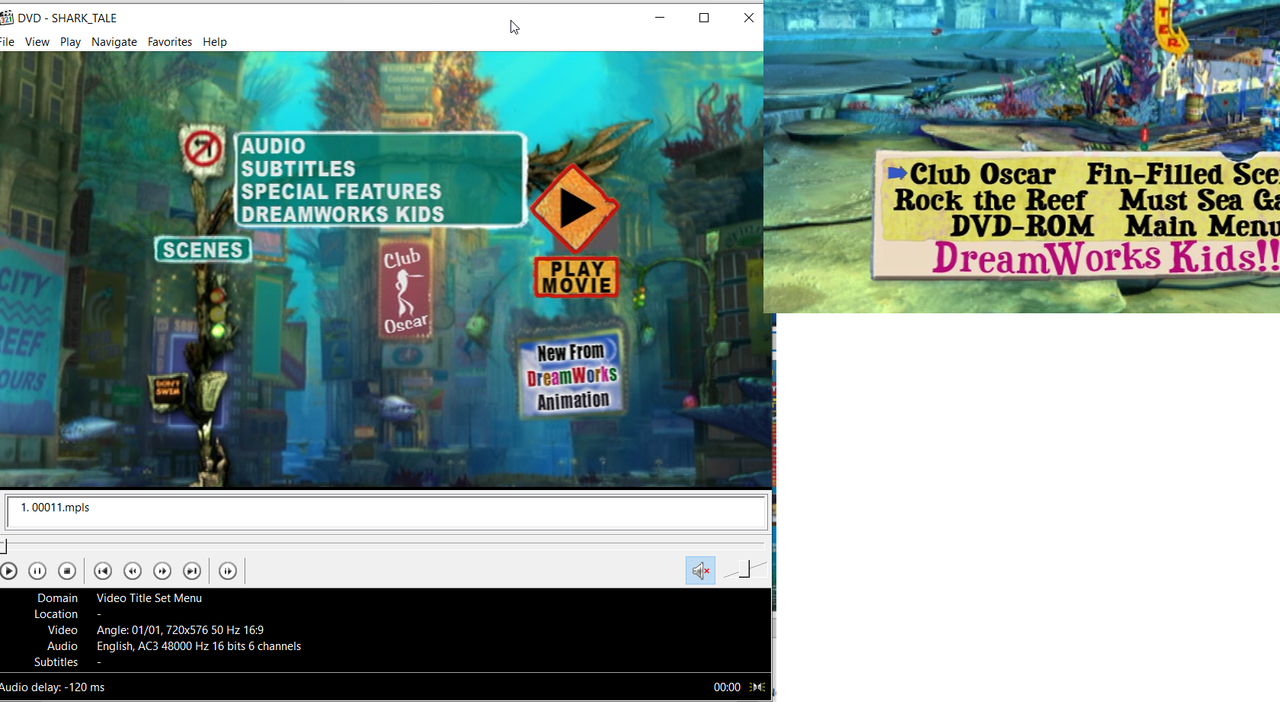The image size is (1280, 702).
Task: Close the DVD player window
Action: tap(748, 18)
